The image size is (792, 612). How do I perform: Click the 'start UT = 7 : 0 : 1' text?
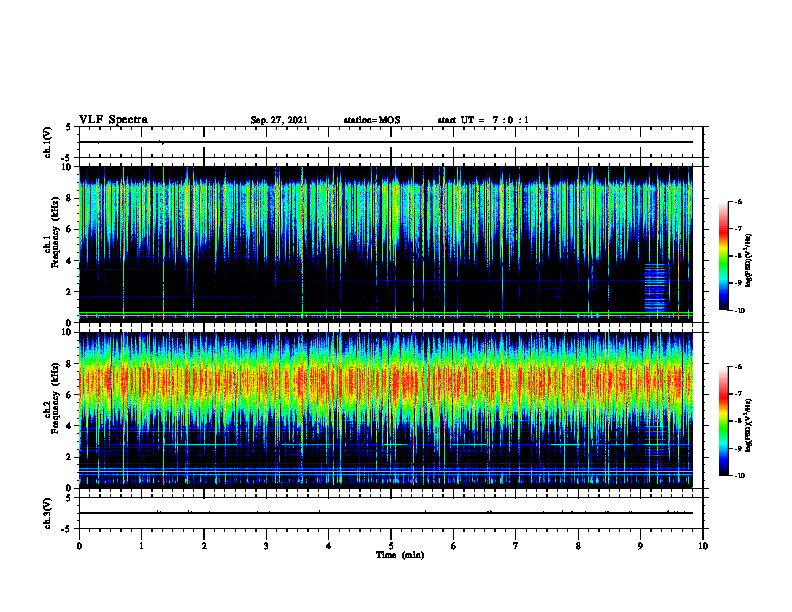point(483,120)
